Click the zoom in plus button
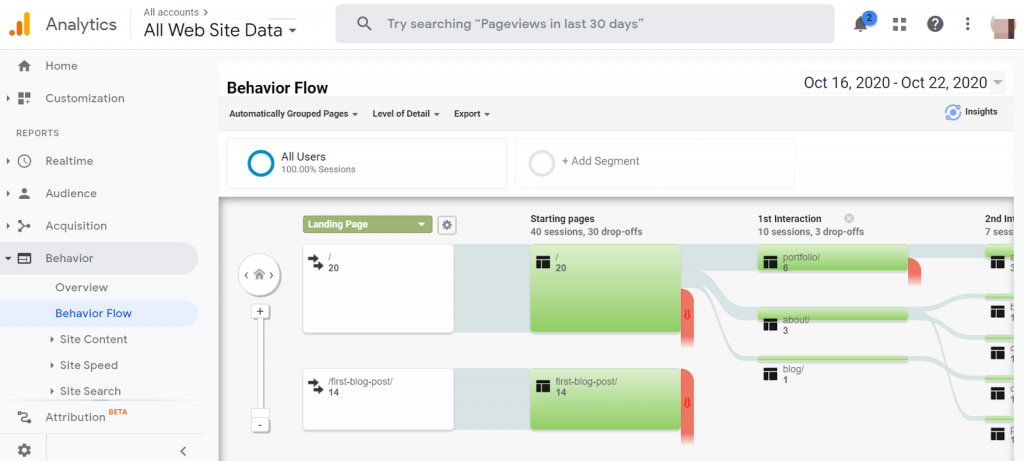Viewport: 1024px width, 461px height. tap(260, 311)
